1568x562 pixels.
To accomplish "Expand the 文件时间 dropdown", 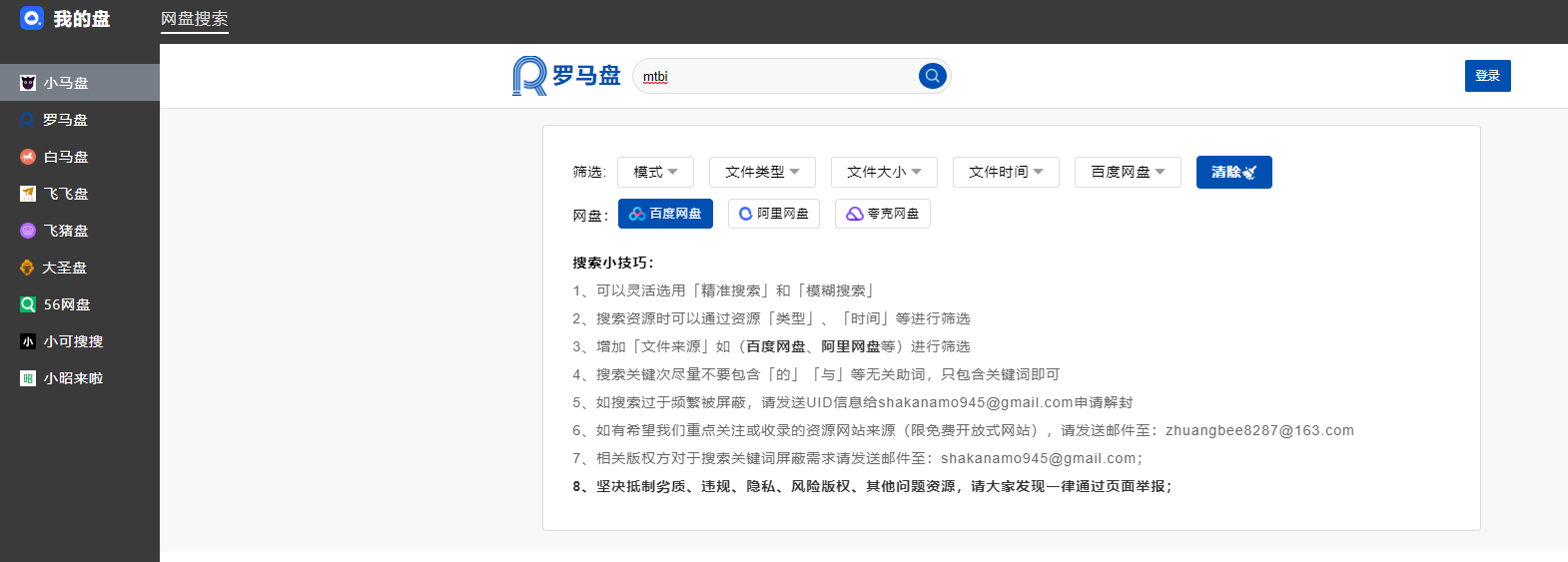I will 1006,172.
